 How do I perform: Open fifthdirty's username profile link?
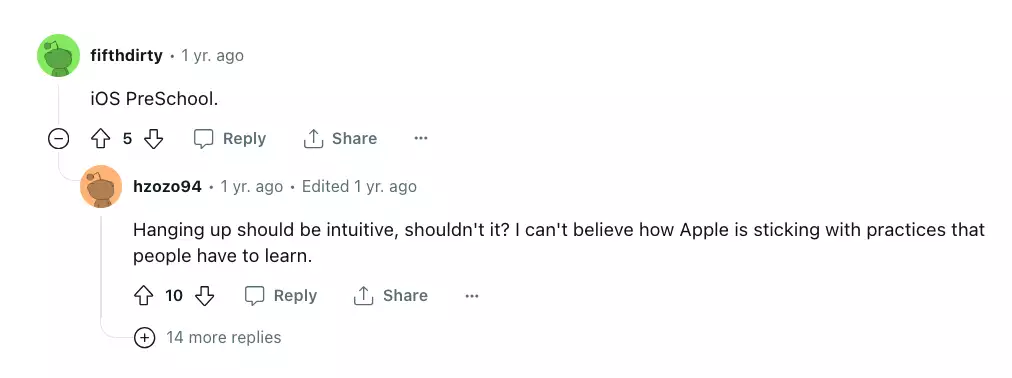(x=126, y=55)
